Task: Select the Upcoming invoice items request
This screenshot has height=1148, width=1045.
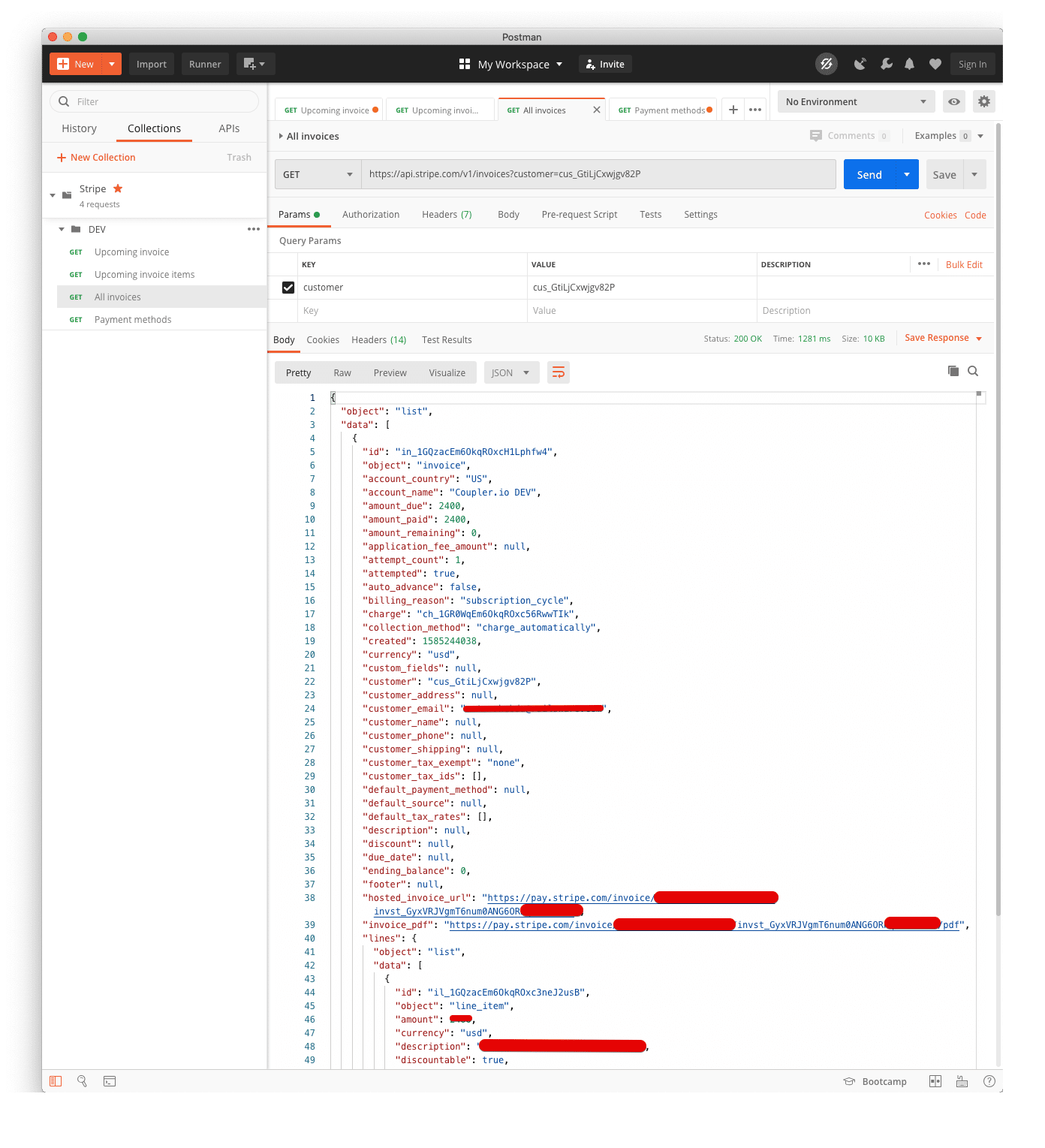Action: pyautogui.click(x=161, y=274)
